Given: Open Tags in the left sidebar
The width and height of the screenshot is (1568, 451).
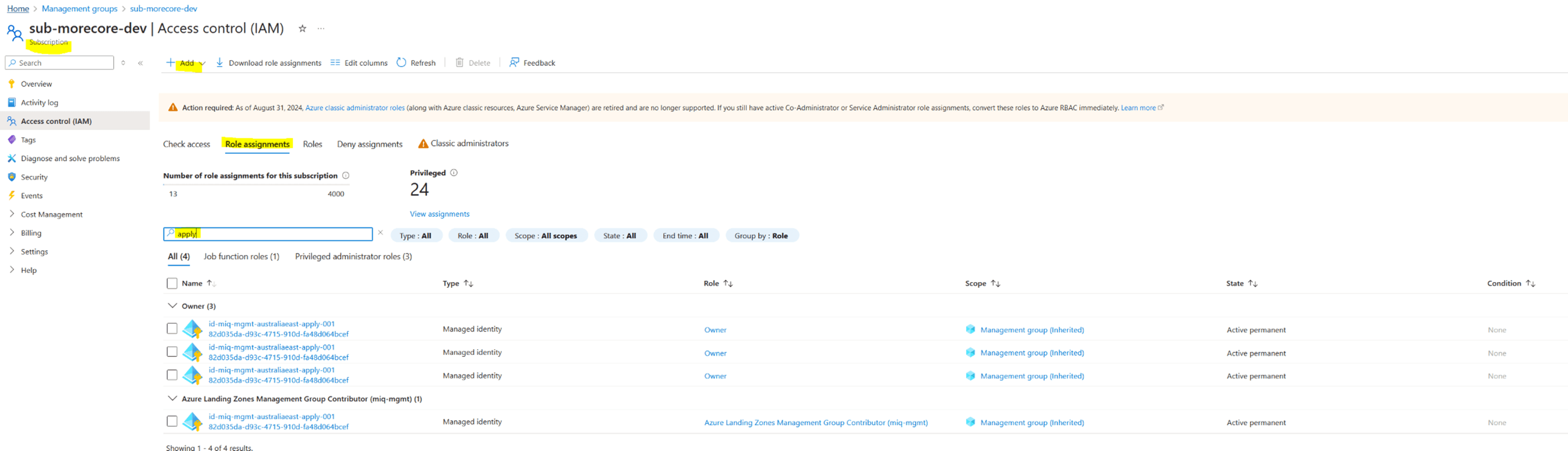Looking at the screenshot, I should pos(28,140).
